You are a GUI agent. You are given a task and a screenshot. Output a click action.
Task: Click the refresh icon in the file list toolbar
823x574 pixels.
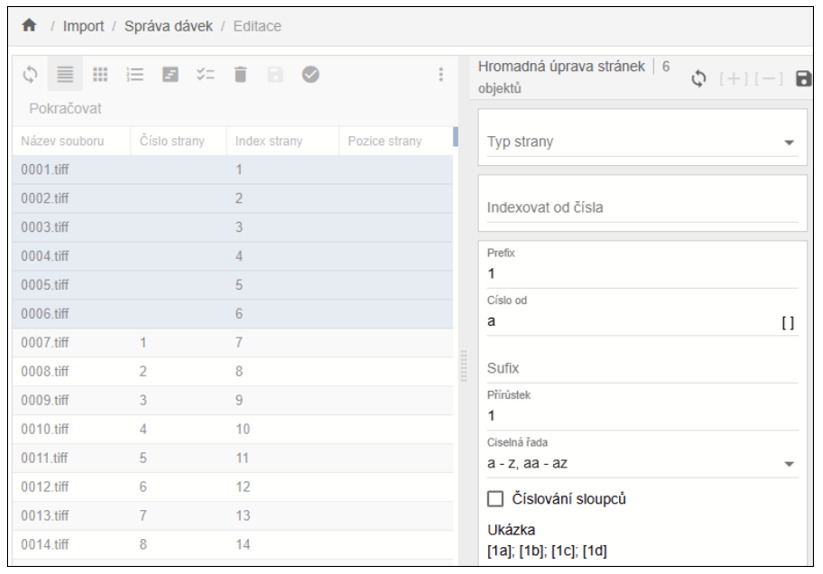(30, 75)
